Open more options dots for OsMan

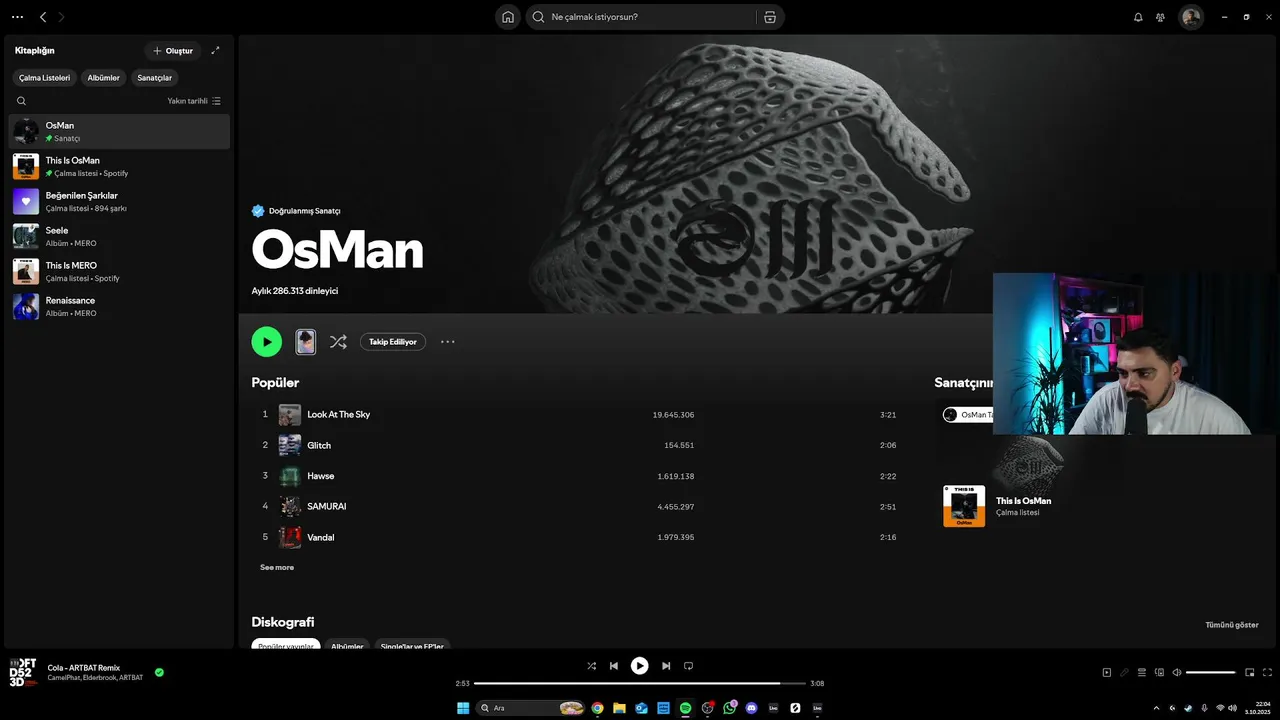(447, 342)
